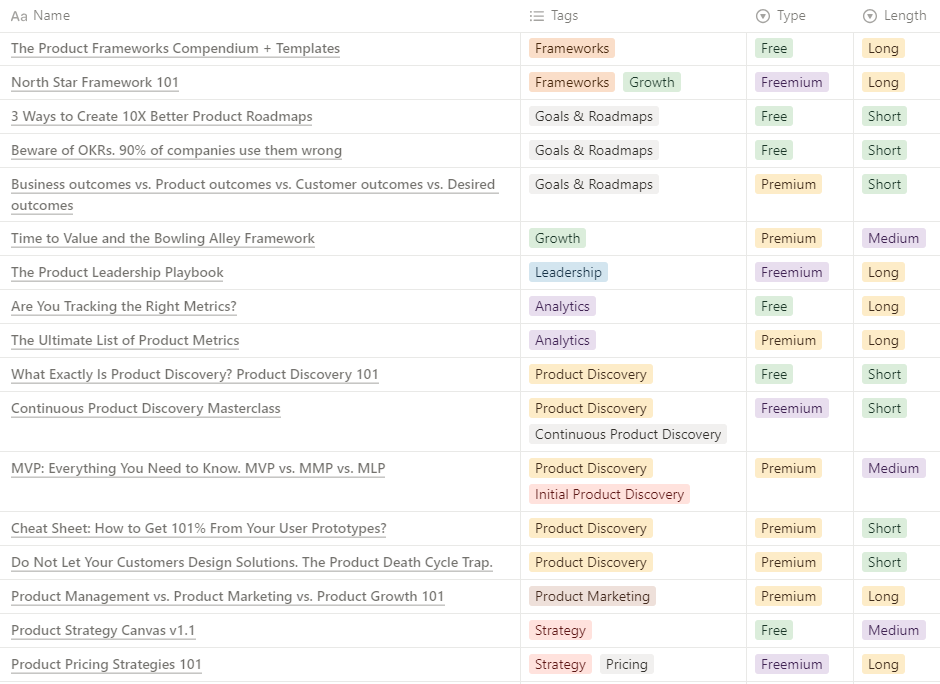Open The Ultimate List of Product Metrics
Screen dimensions: 940x684
point(125,341)
